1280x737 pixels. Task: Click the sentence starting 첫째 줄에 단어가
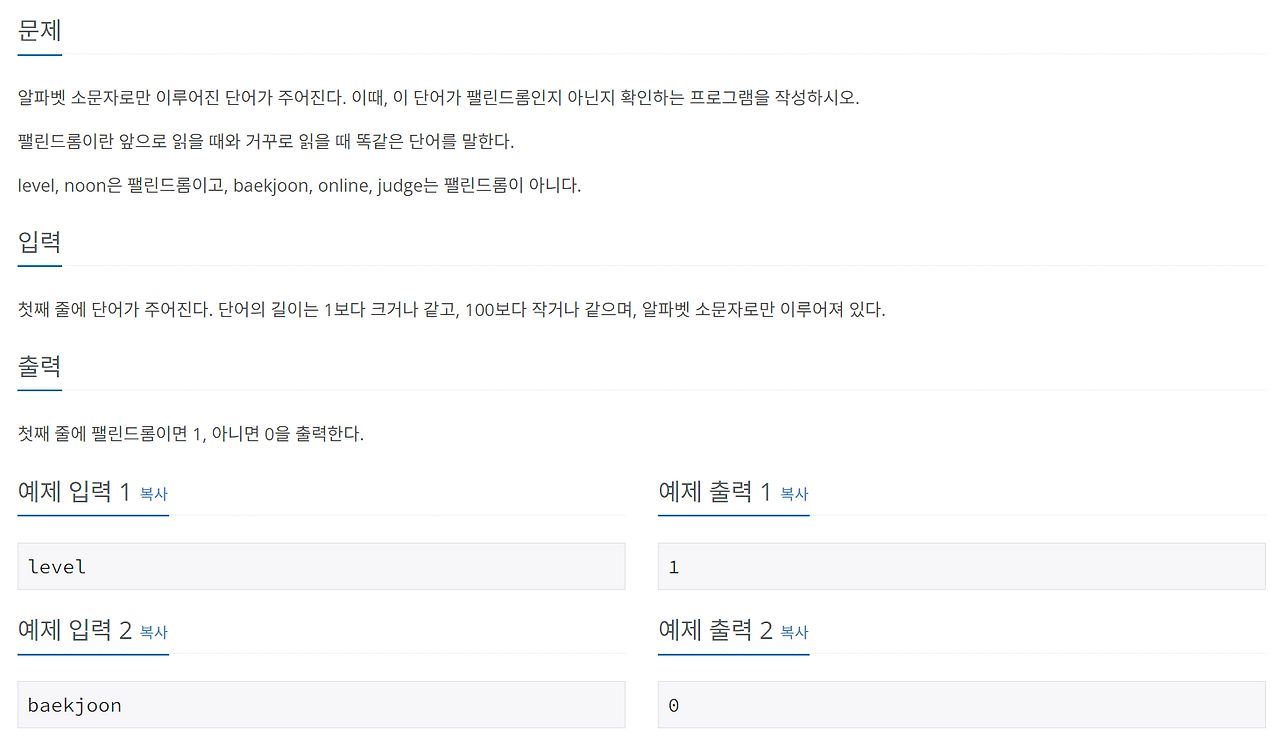tap(452, 310)
